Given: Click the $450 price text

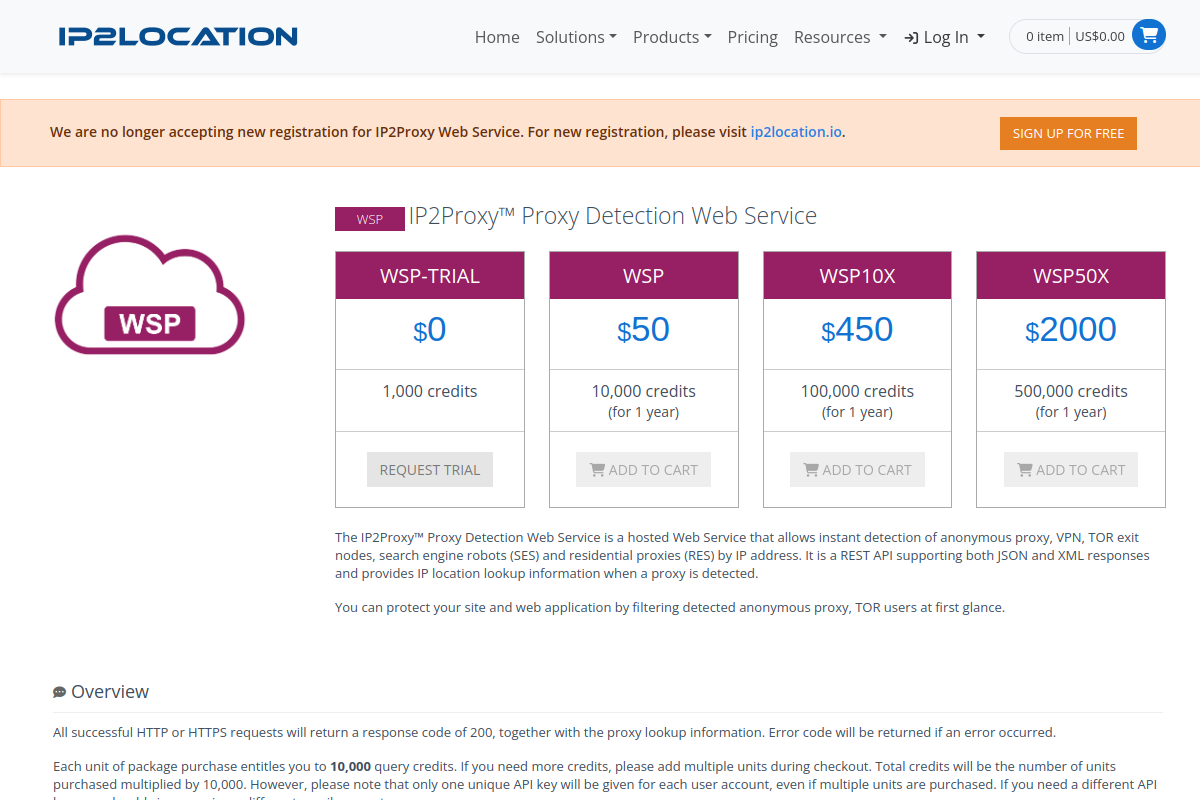Looking at the screenshot, I should click(857, 330).
